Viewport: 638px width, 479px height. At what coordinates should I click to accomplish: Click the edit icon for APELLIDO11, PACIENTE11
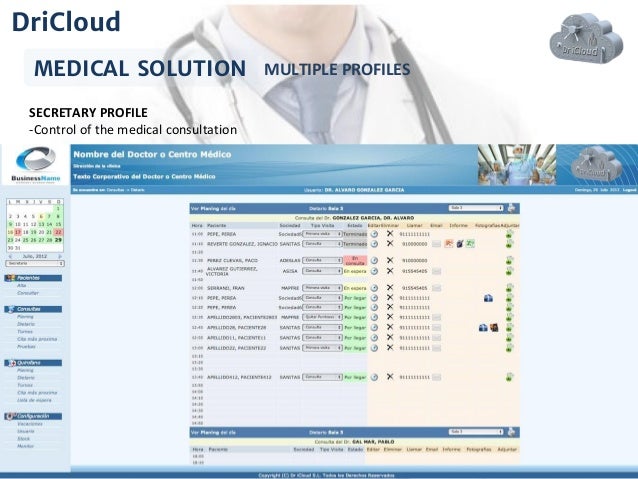coord(374,338)
